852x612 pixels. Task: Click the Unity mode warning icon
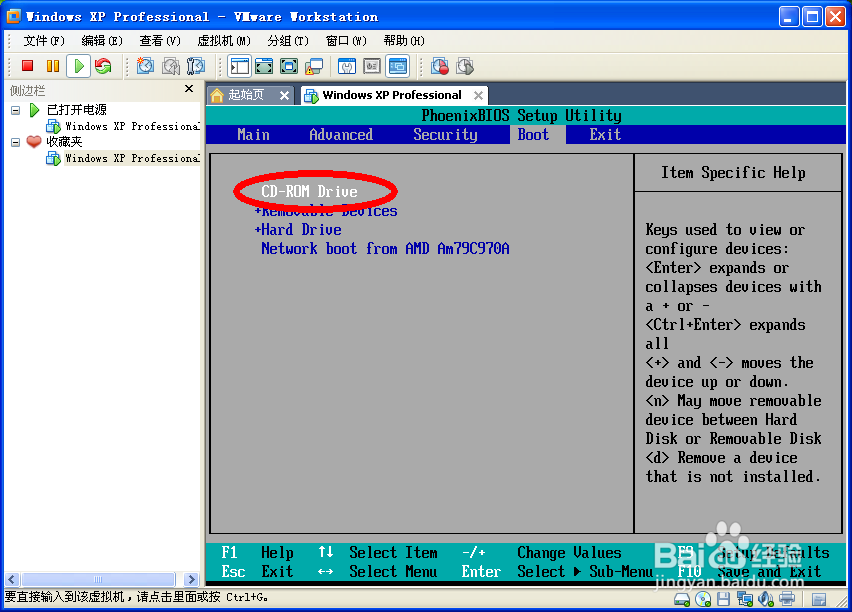[314, 66]
